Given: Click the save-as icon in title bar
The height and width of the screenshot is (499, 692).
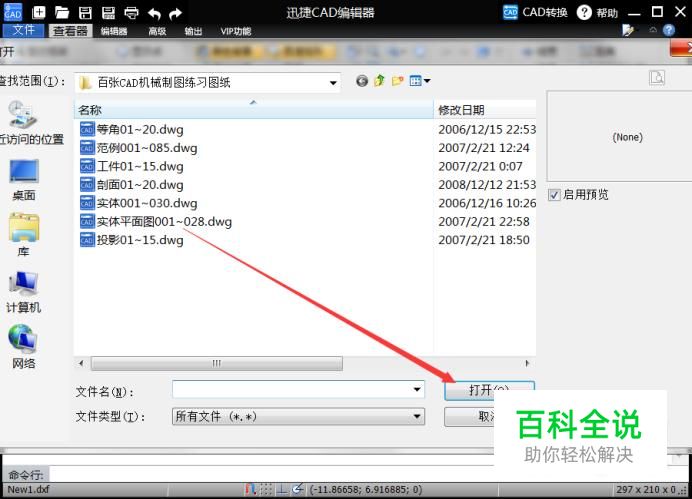Looking at the screenshot, I should pos(108,13).
